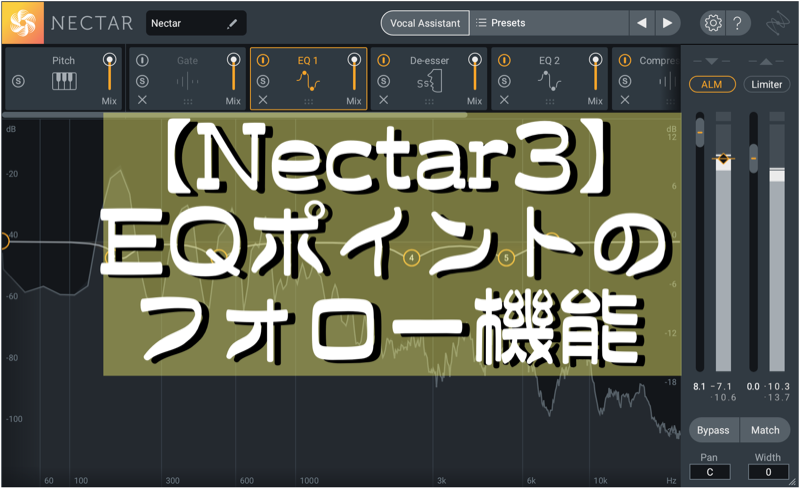800x488 pixels.
Task: Remove the Compressor module
Action: click(625, 100)
